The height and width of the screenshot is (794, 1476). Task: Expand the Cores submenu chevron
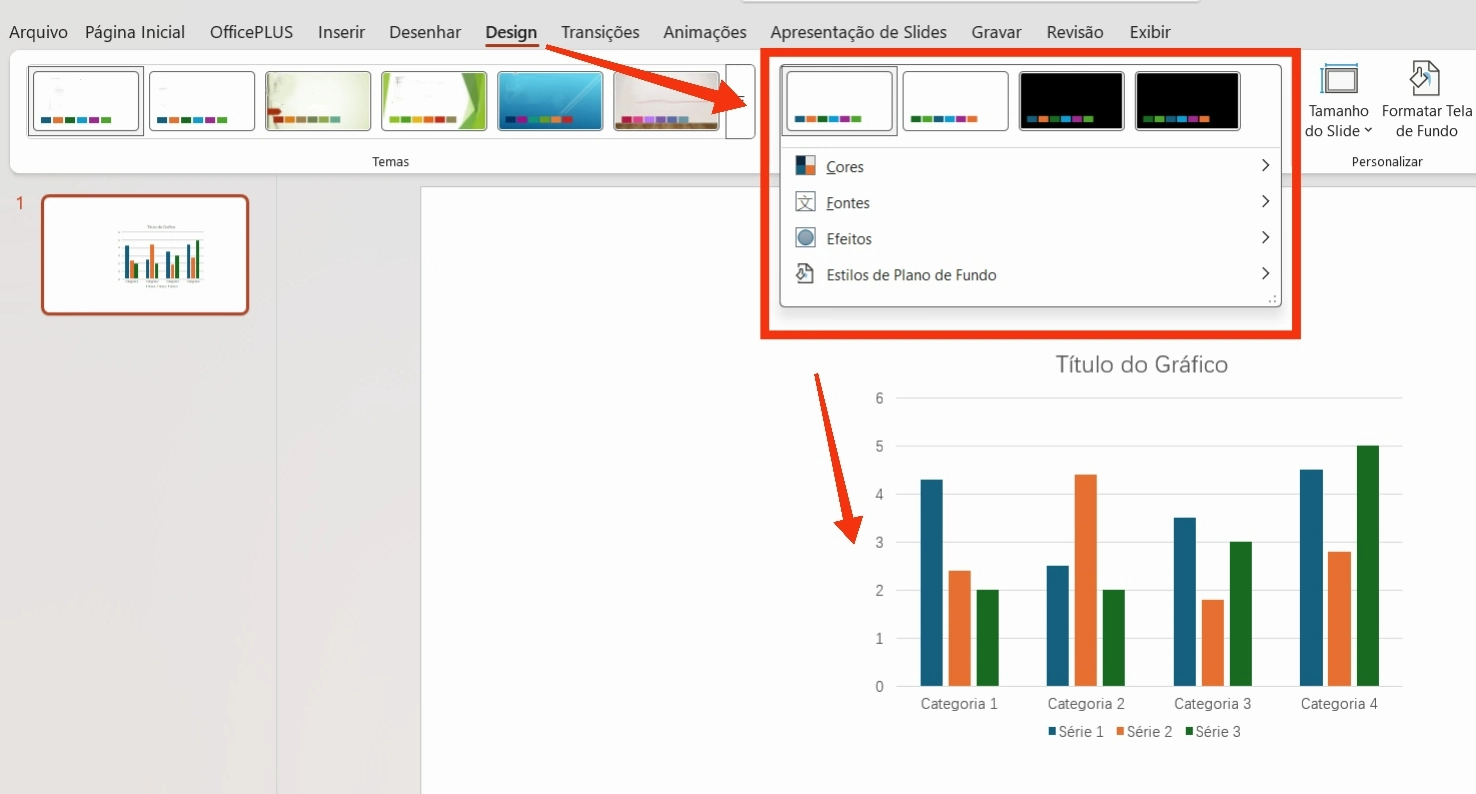pos(1265,166)
